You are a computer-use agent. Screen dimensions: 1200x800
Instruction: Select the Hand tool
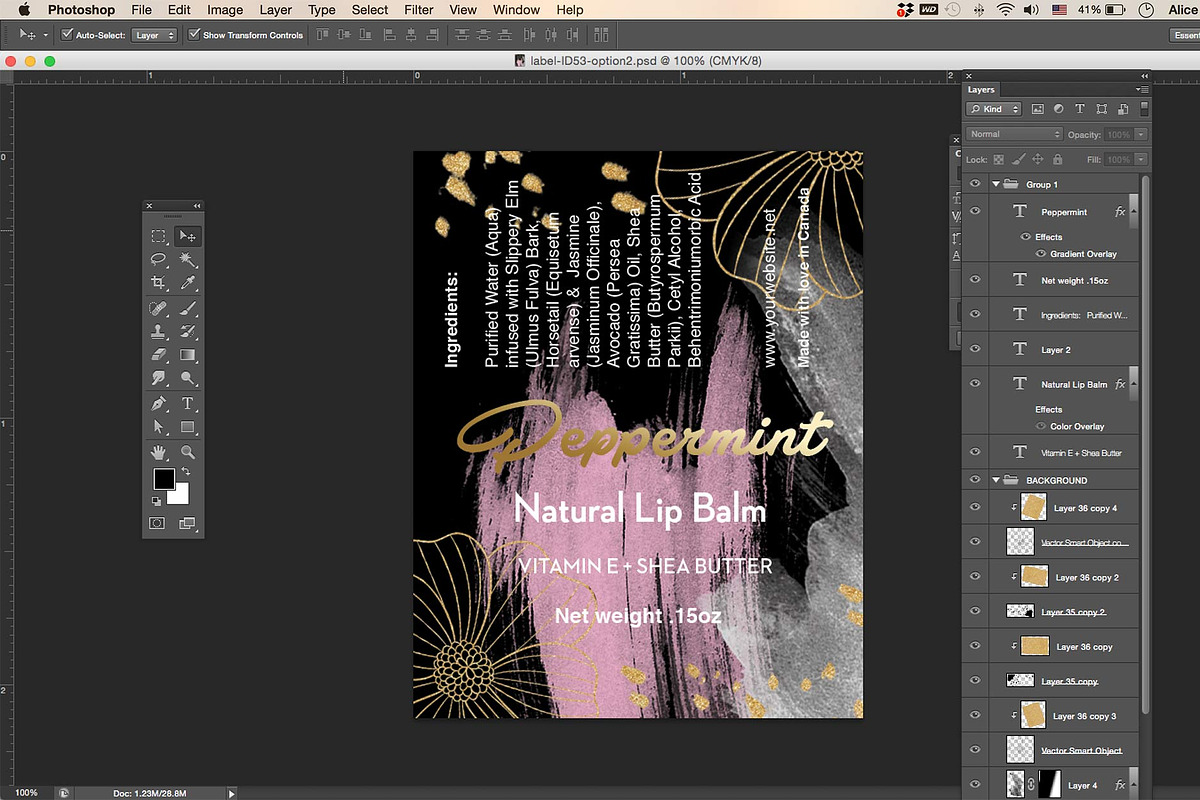pos(158,452)
